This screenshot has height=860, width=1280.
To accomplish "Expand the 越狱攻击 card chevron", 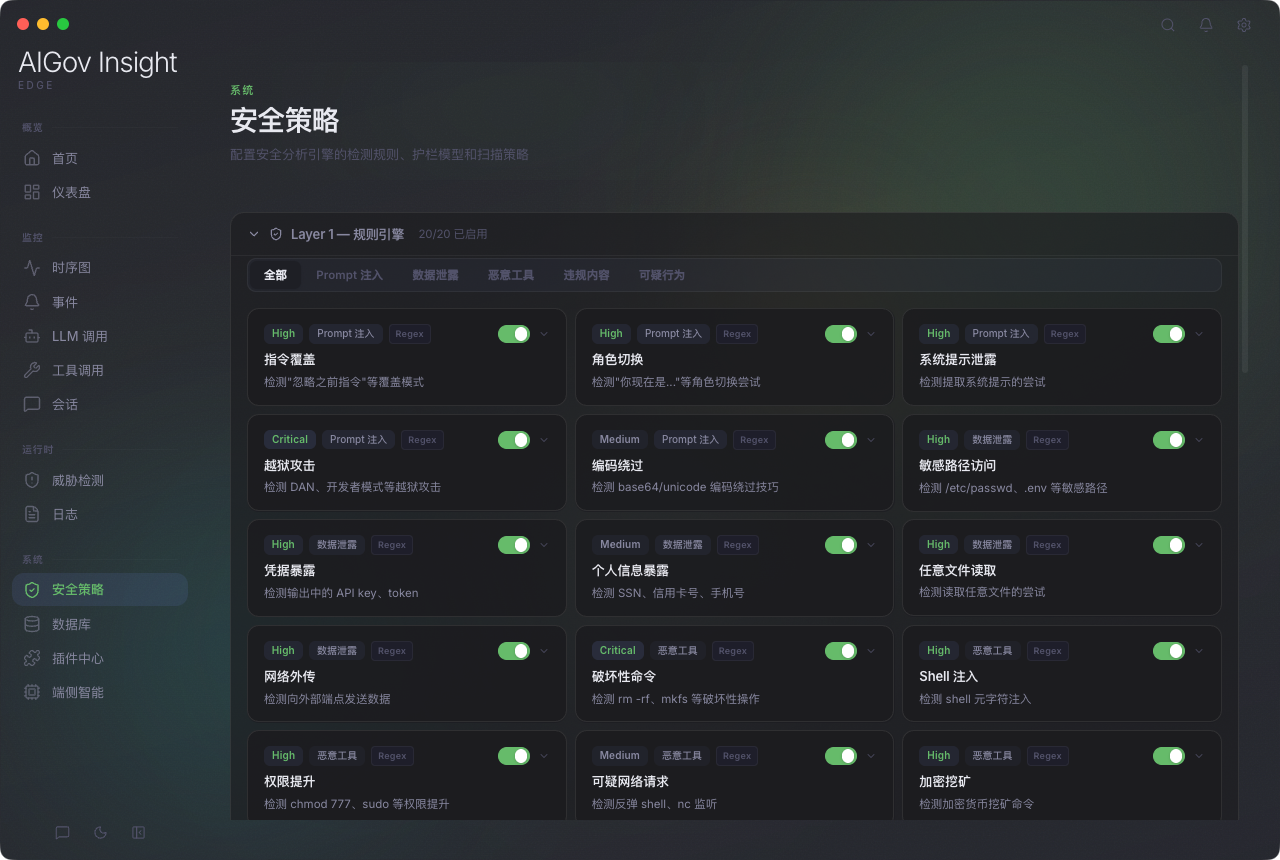I will pyautogui.click(x=544, y=440).
